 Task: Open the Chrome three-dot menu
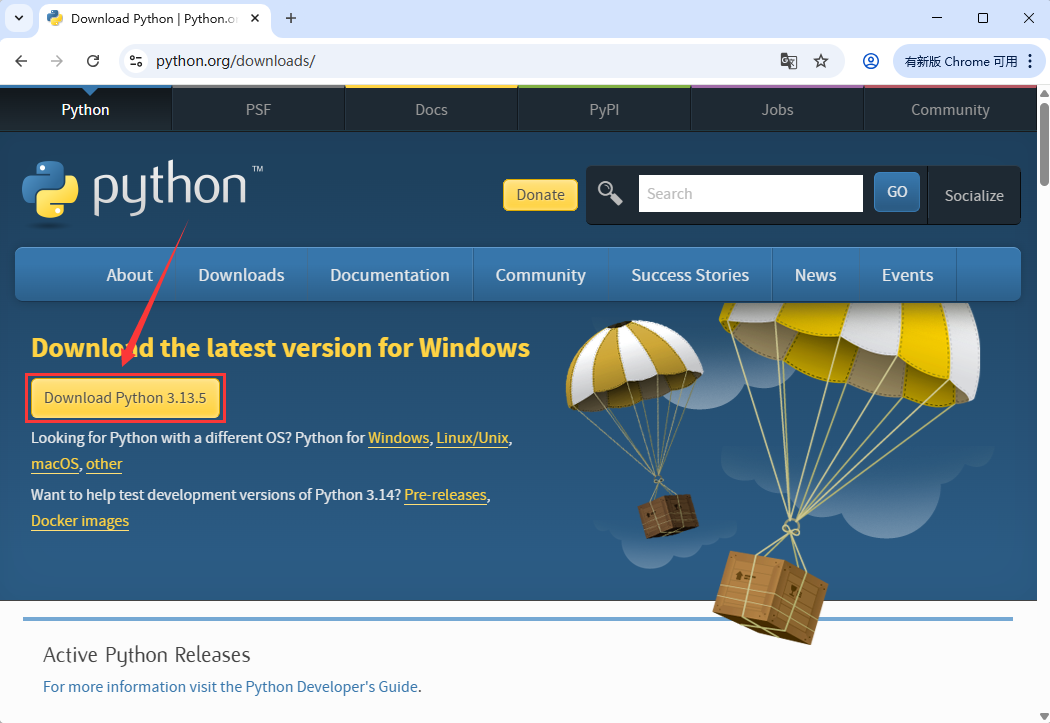coord(1031,61)
